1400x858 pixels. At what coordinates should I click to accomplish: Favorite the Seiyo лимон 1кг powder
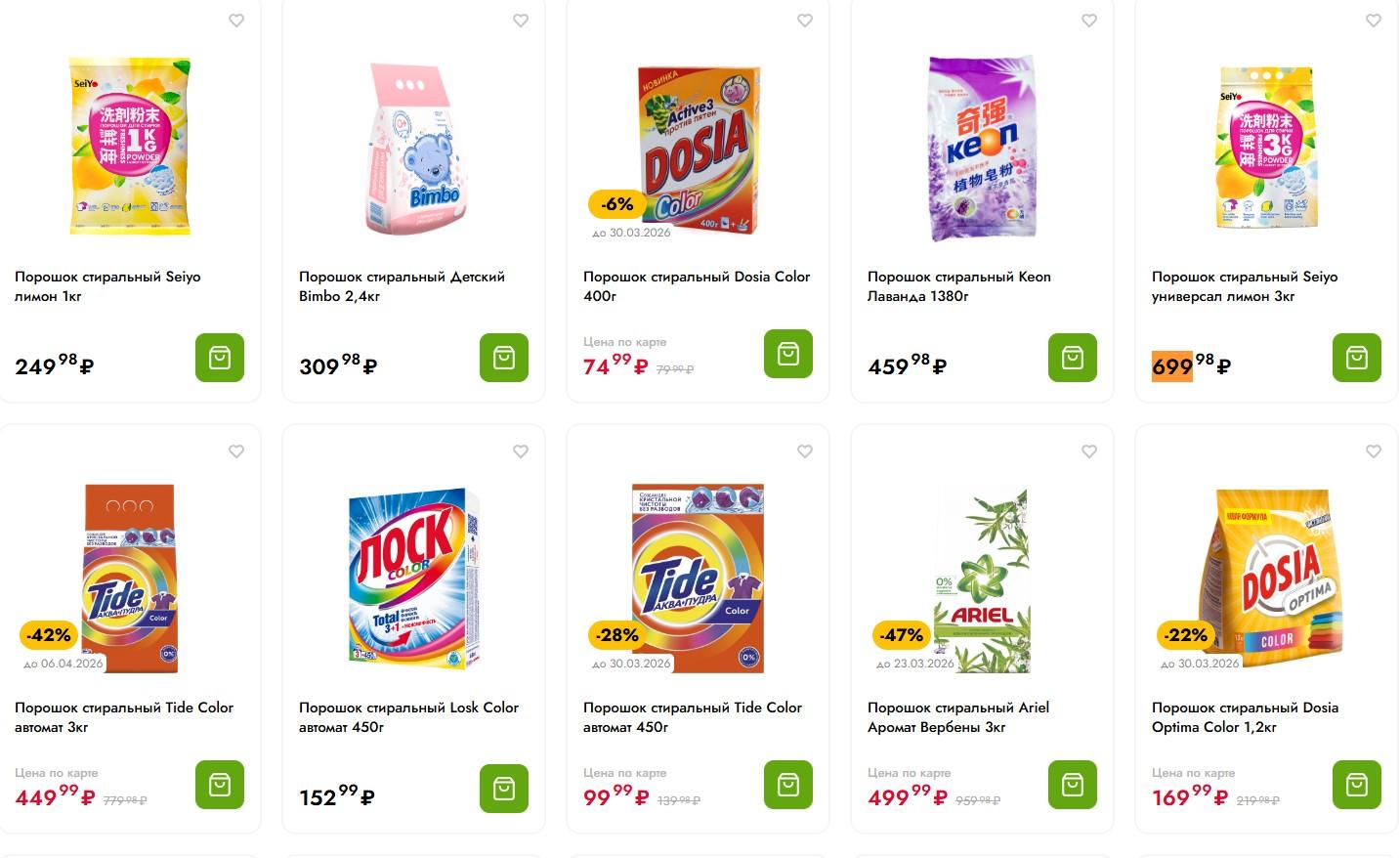click(x=236, y=21)
